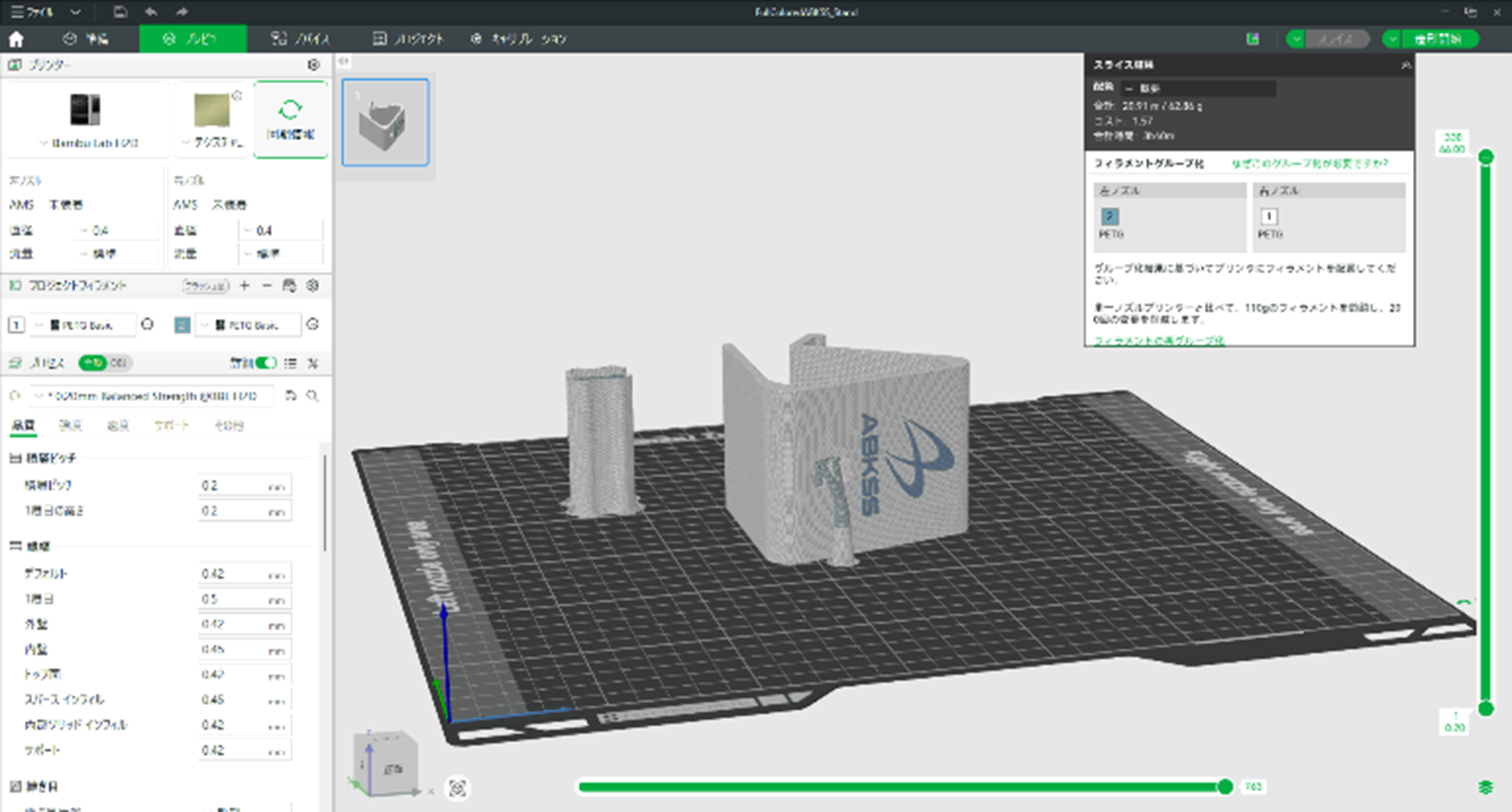Add a filament with plus icon
Image resolution: width=1512 pixels, height=812 pixels.
point(245,286)
